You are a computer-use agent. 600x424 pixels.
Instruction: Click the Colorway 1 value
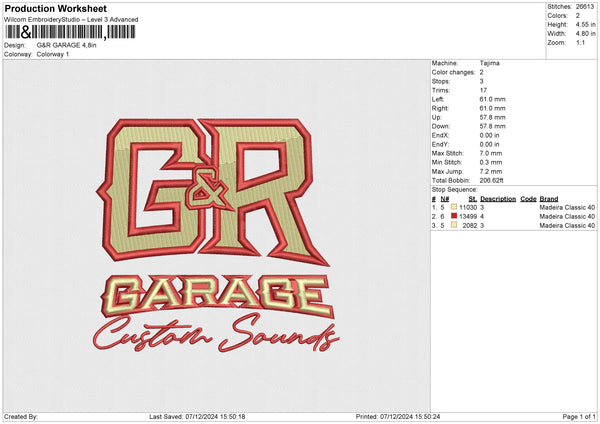54,54
